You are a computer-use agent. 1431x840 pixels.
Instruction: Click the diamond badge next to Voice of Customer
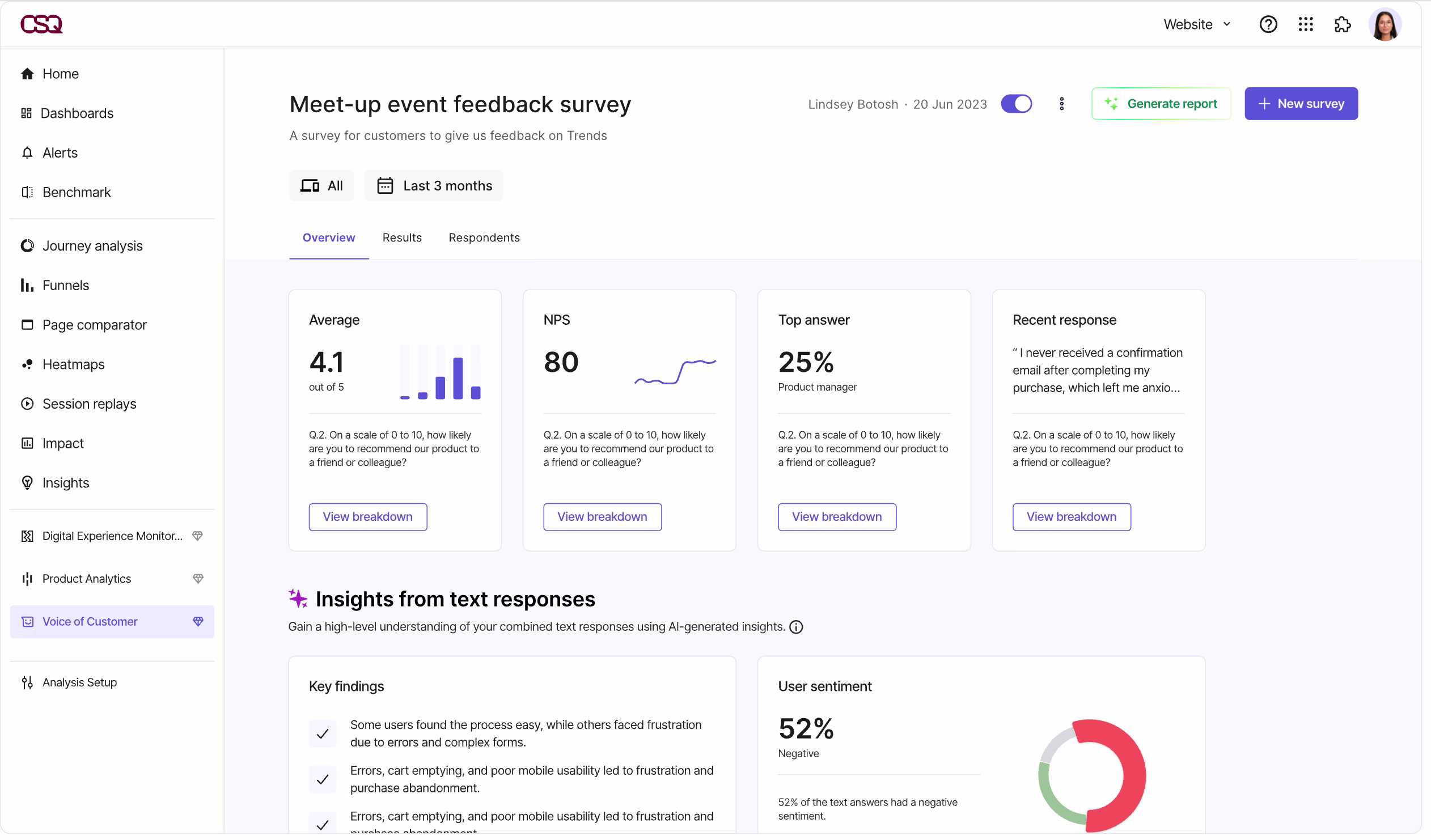[198, 622]
